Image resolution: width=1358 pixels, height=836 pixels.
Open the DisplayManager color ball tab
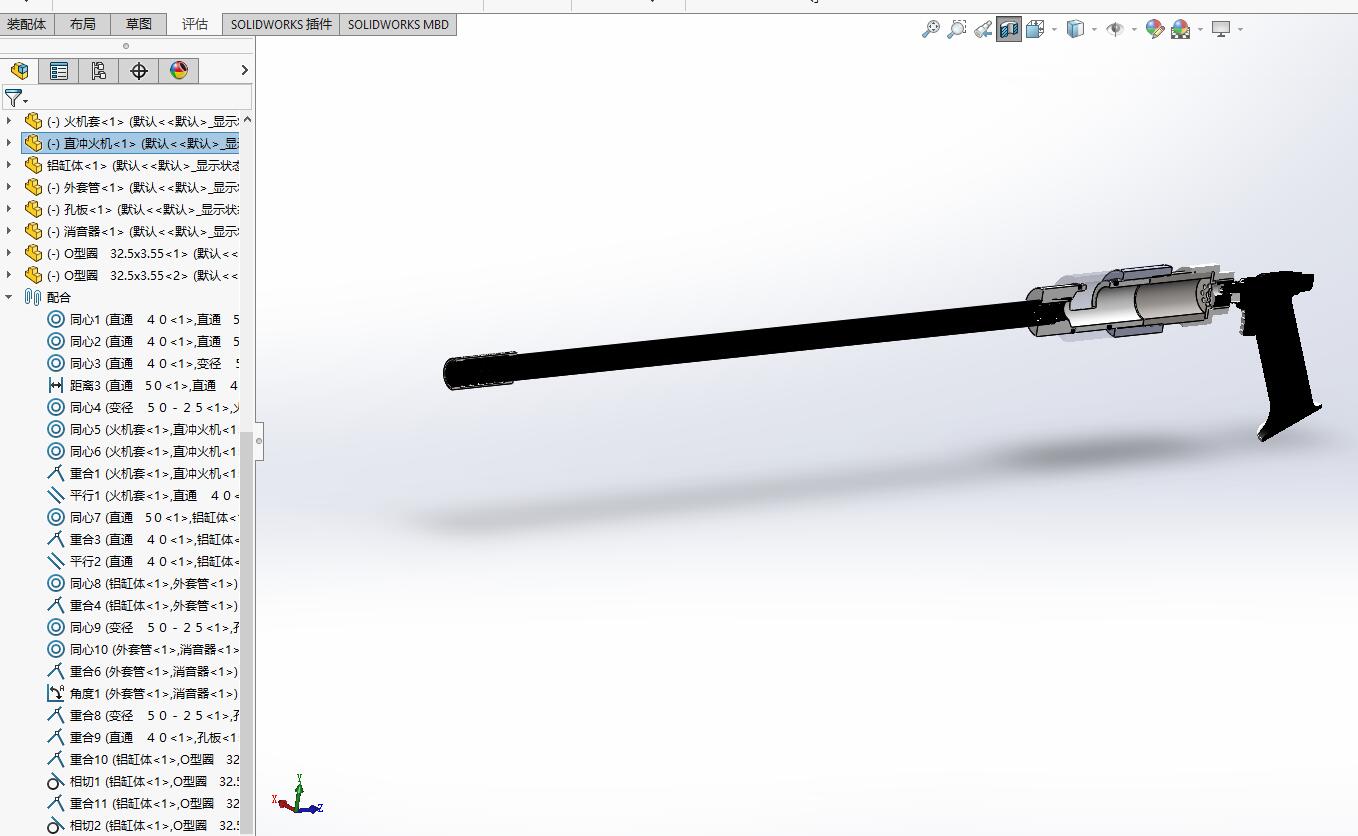click(178, 70)
